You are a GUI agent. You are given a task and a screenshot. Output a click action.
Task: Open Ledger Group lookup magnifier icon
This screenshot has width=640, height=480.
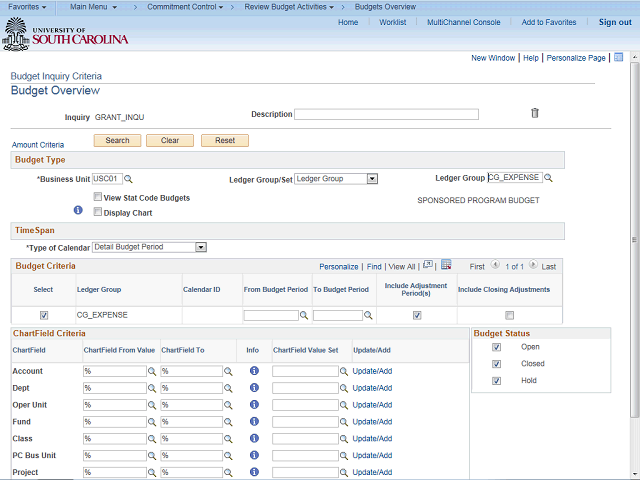point(548,179)
